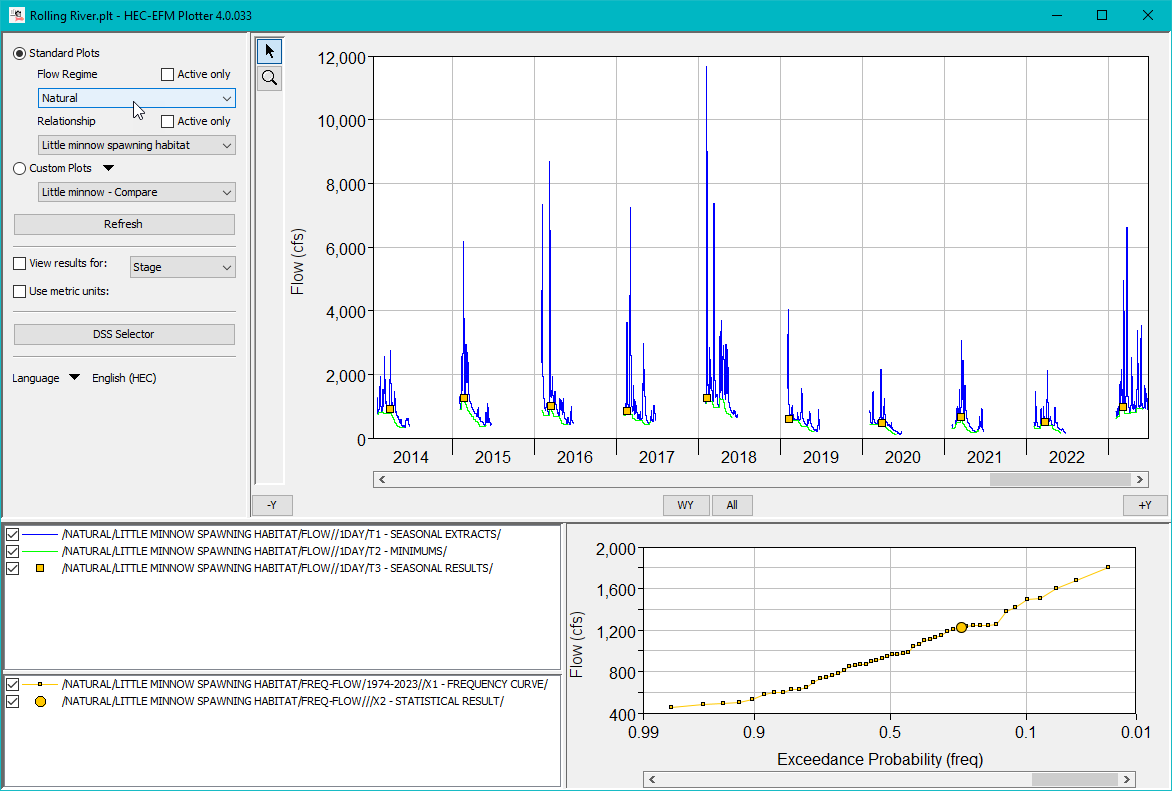Open the DSS Selector
The width and height of the screenshot is (1172, 791).
click(x=124, y=334)
